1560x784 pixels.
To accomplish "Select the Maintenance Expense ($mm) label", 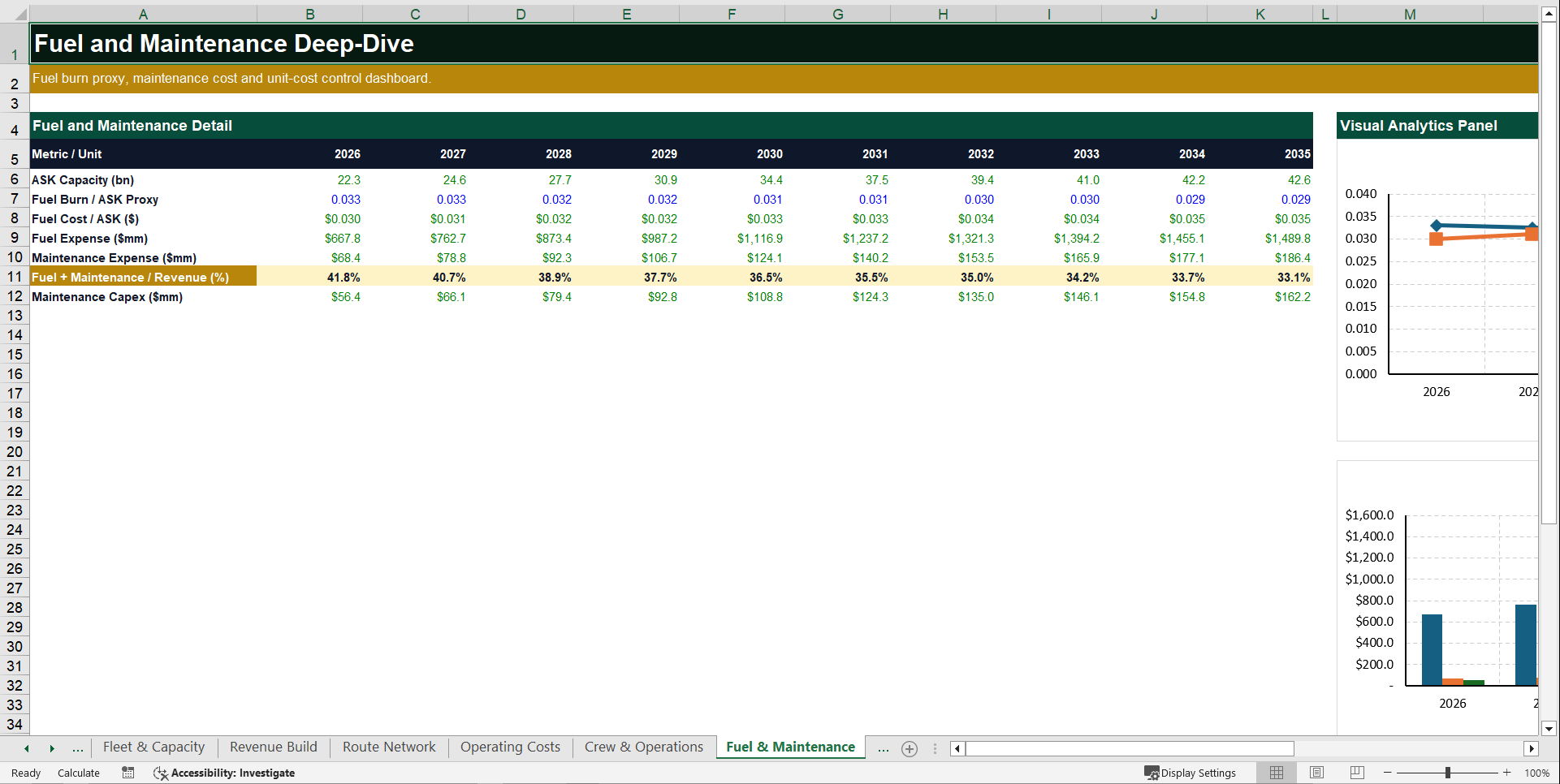I will click(143, 258).
